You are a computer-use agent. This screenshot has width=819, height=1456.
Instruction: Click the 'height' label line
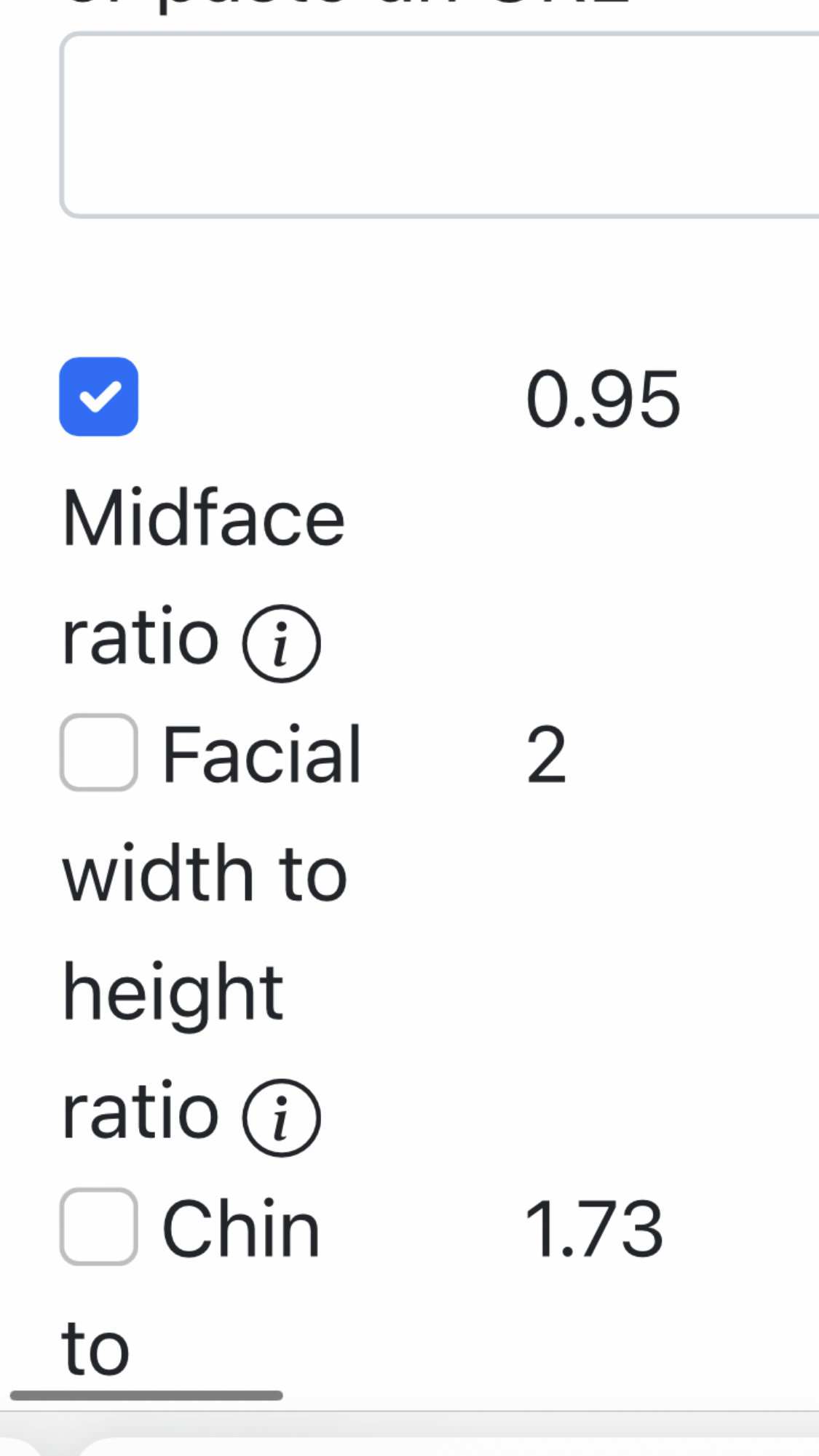click(x=173, y=994)
